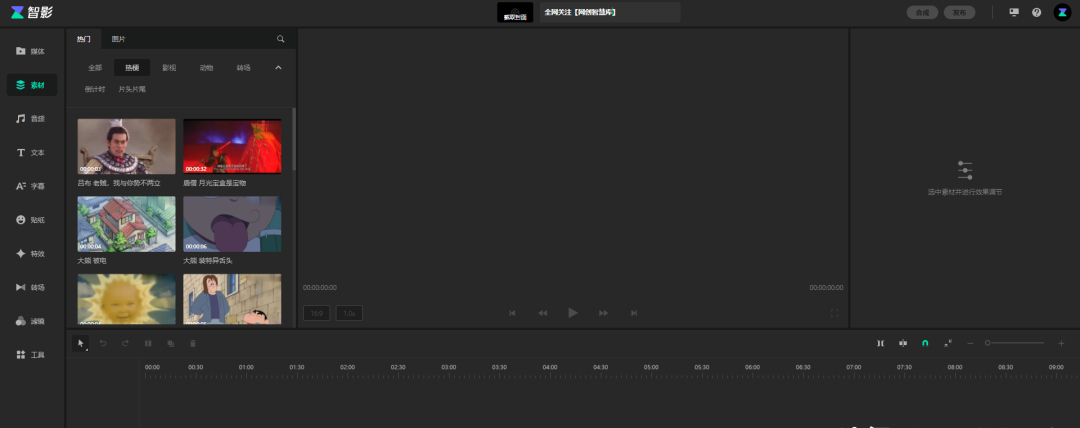Image resolution: width=1080 pixels, height=428 pixels.
Task: Click the 02:00 mark on timeline ruler
Action: point(347,367)
